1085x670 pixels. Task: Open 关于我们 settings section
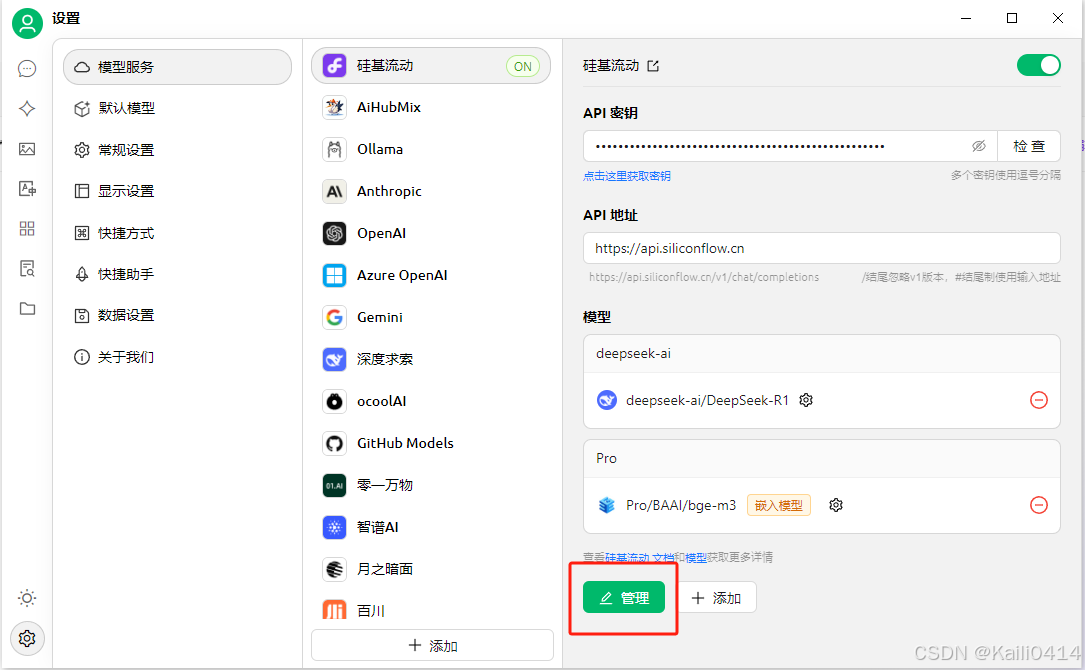click(x=178, y=357)
